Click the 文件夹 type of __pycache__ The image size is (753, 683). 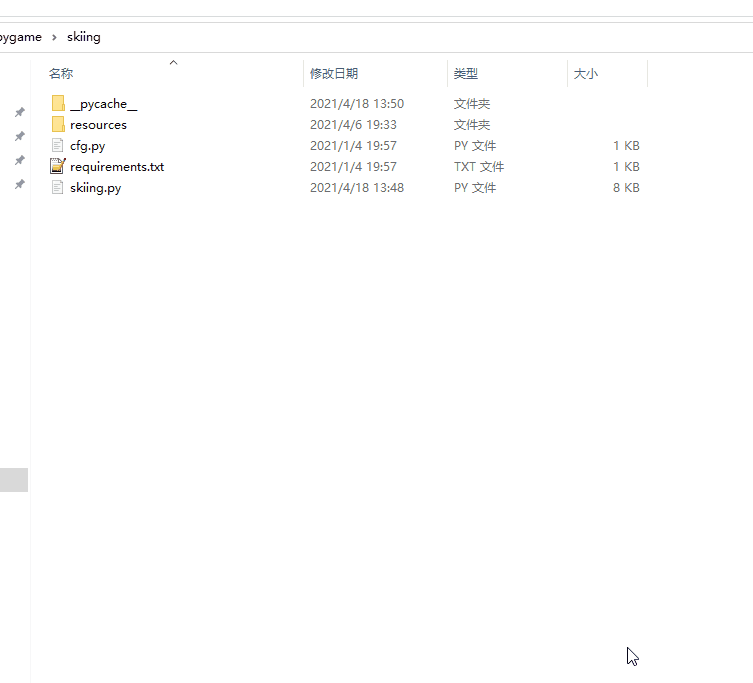(x=472, y=104)
